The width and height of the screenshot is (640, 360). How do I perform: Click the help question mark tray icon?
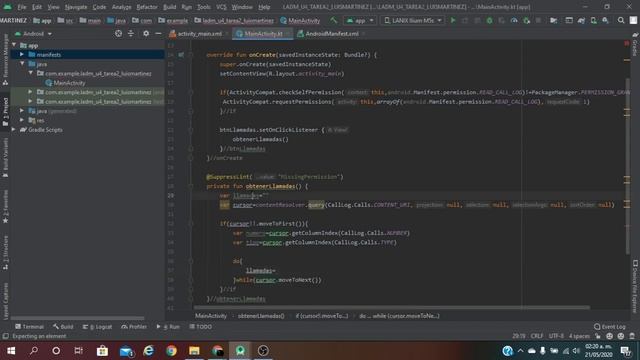pyautogui.click(x=507, y=351)
